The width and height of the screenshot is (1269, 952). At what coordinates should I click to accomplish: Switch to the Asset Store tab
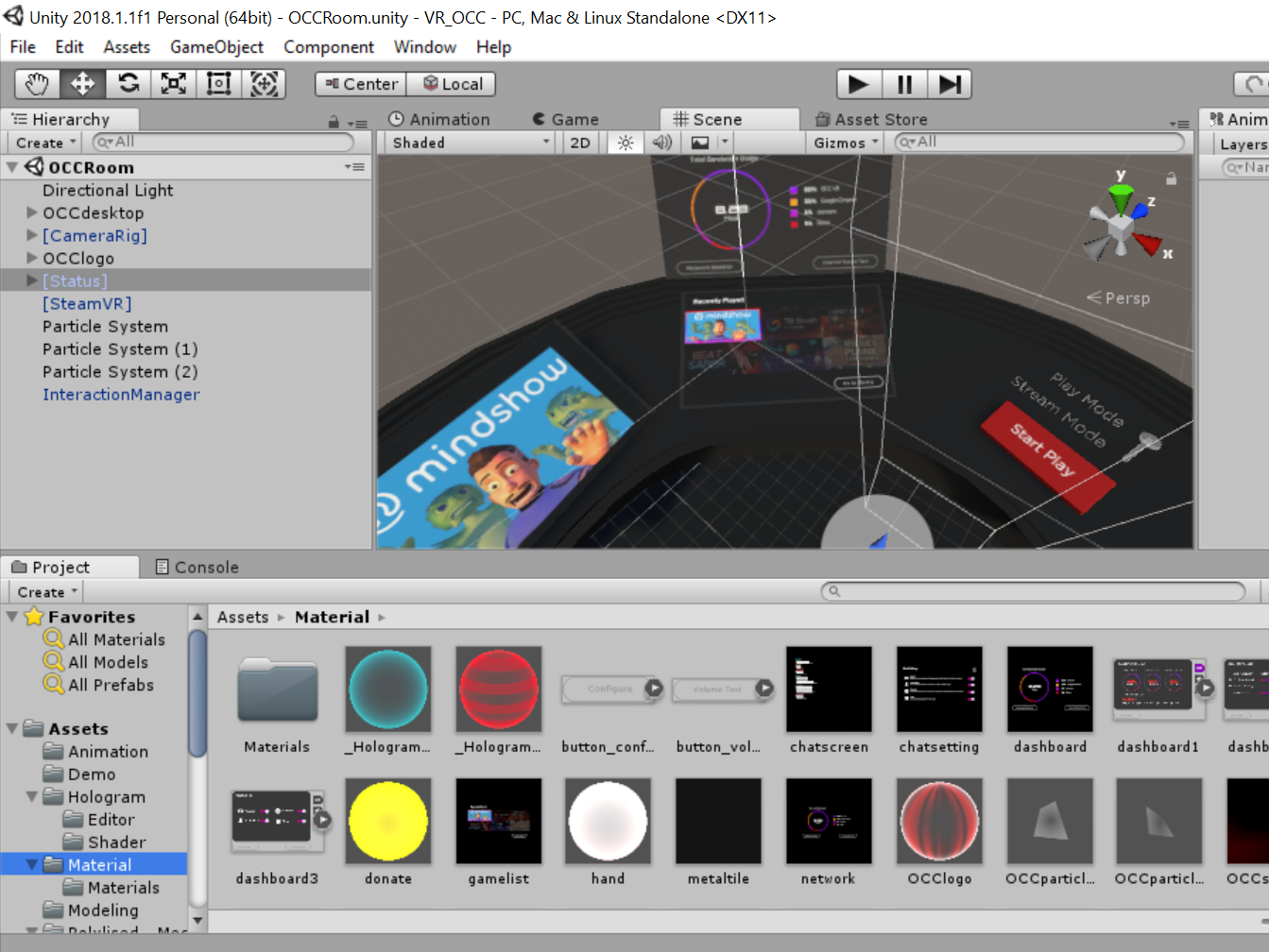click(x=871, y=119)
